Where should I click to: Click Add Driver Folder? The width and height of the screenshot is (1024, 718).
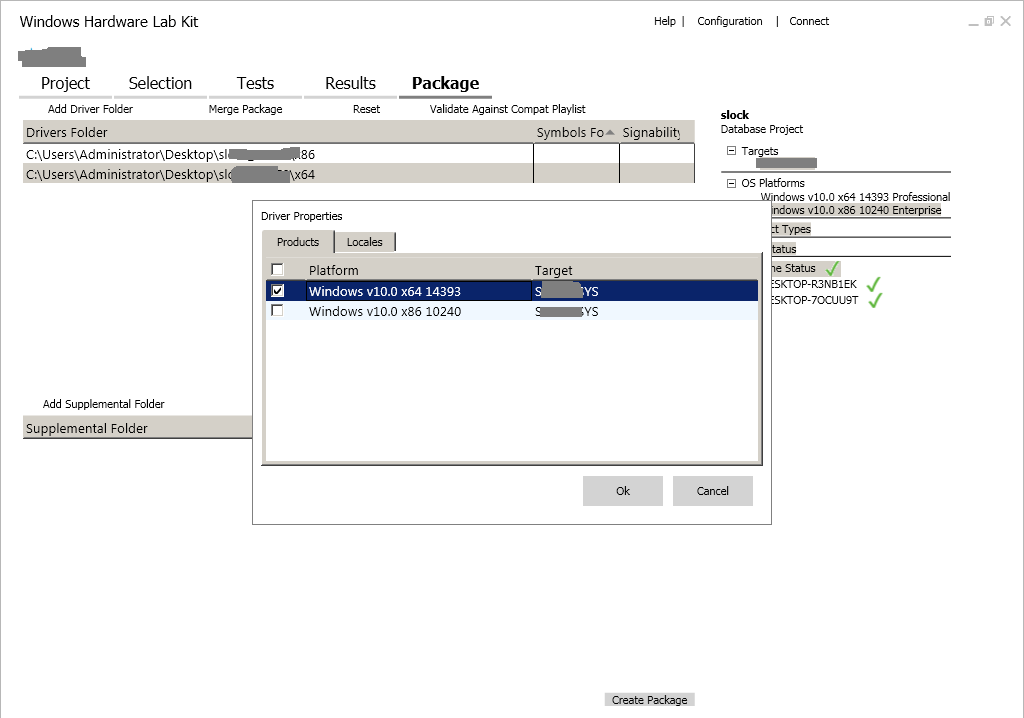pyautogui.click(x=90, y=109)
